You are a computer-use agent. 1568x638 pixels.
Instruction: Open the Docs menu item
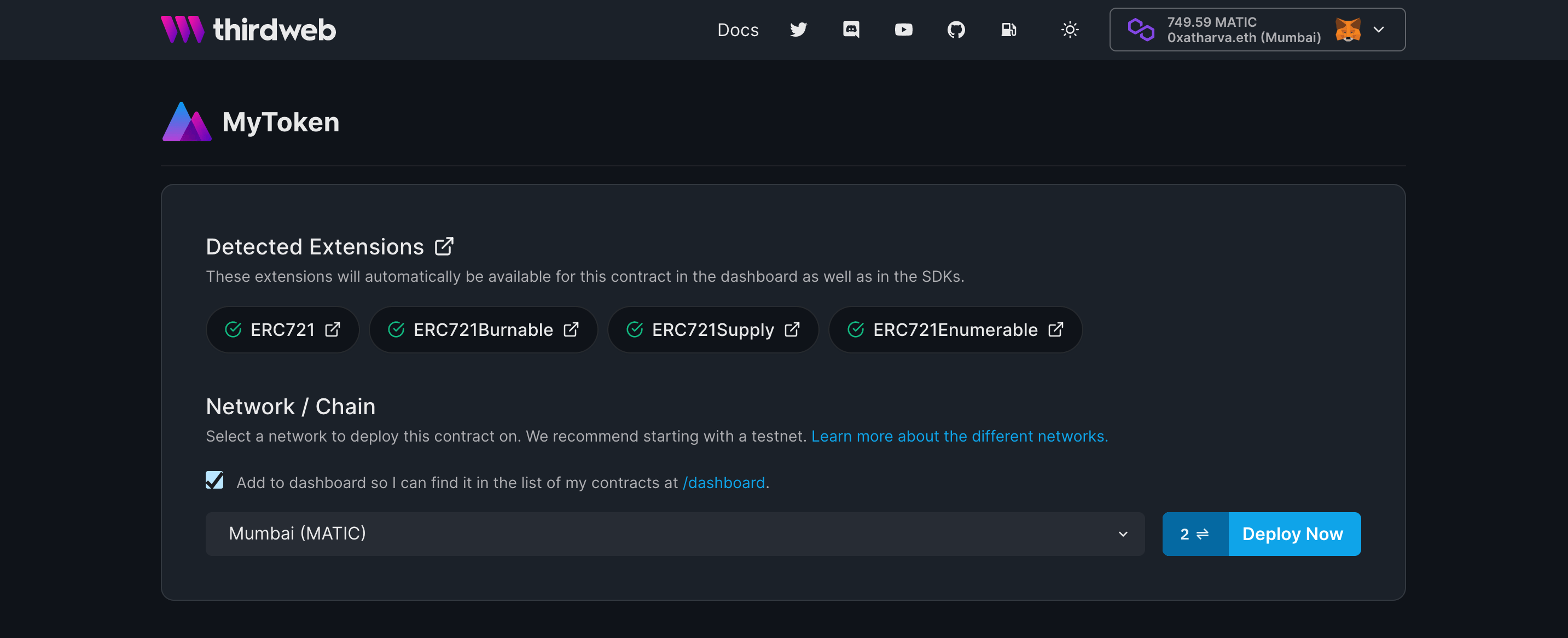point(739,29)
